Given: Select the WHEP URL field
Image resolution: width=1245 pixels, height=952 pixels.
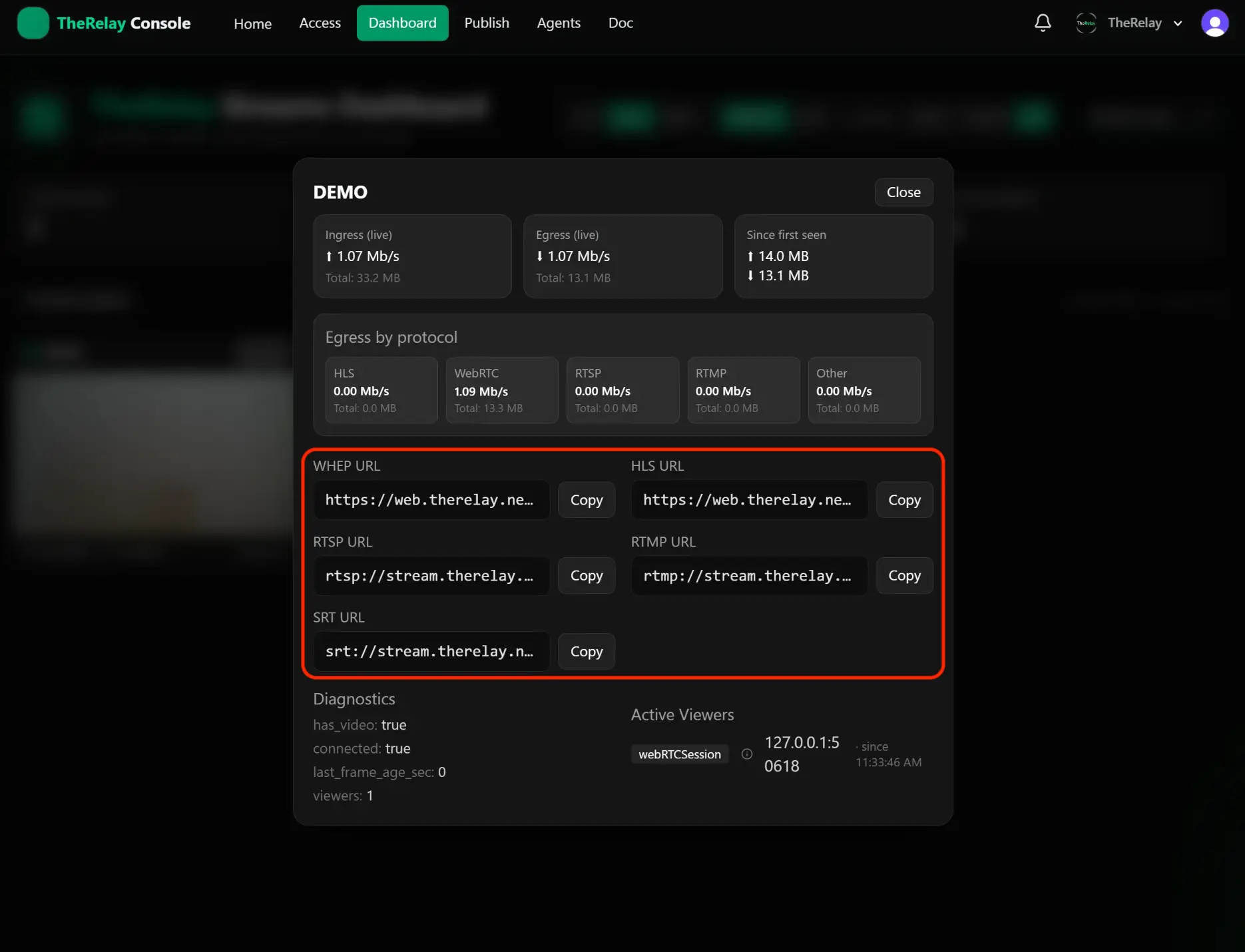Looking at the screenshot, I should pyautogui.click(x=431, y=500).
